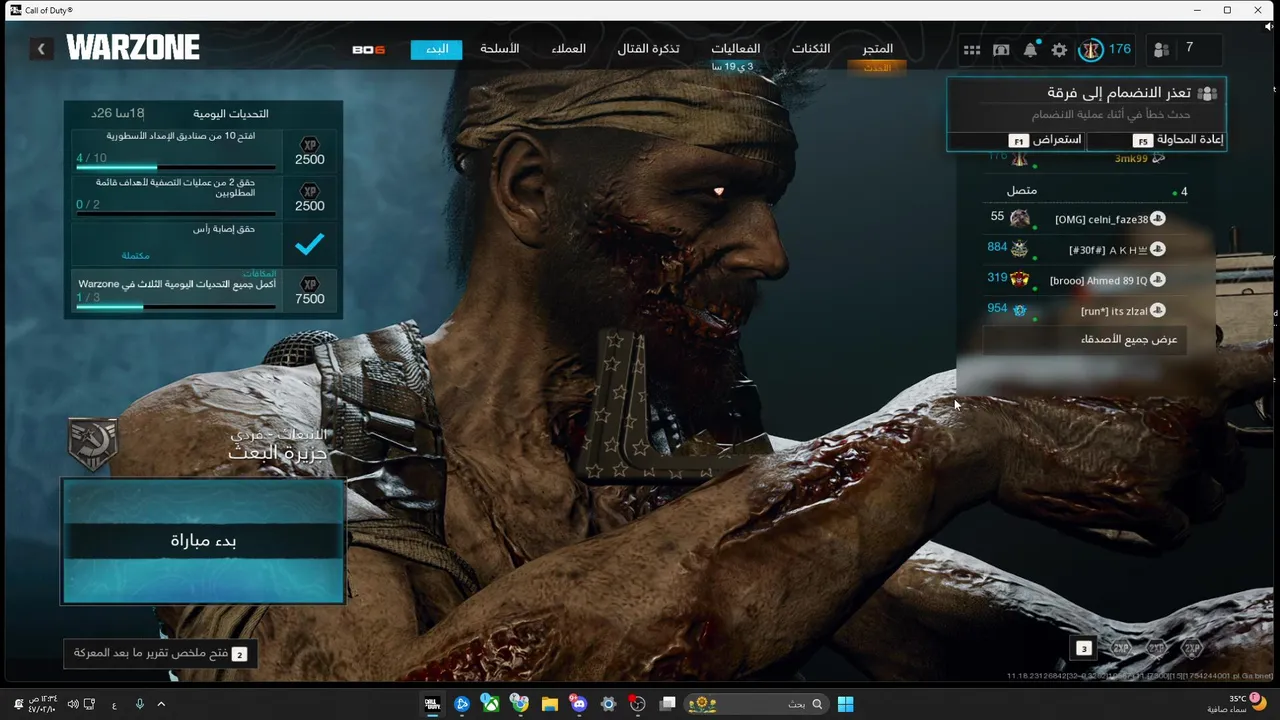Open the notifications bell icon

1030,50
